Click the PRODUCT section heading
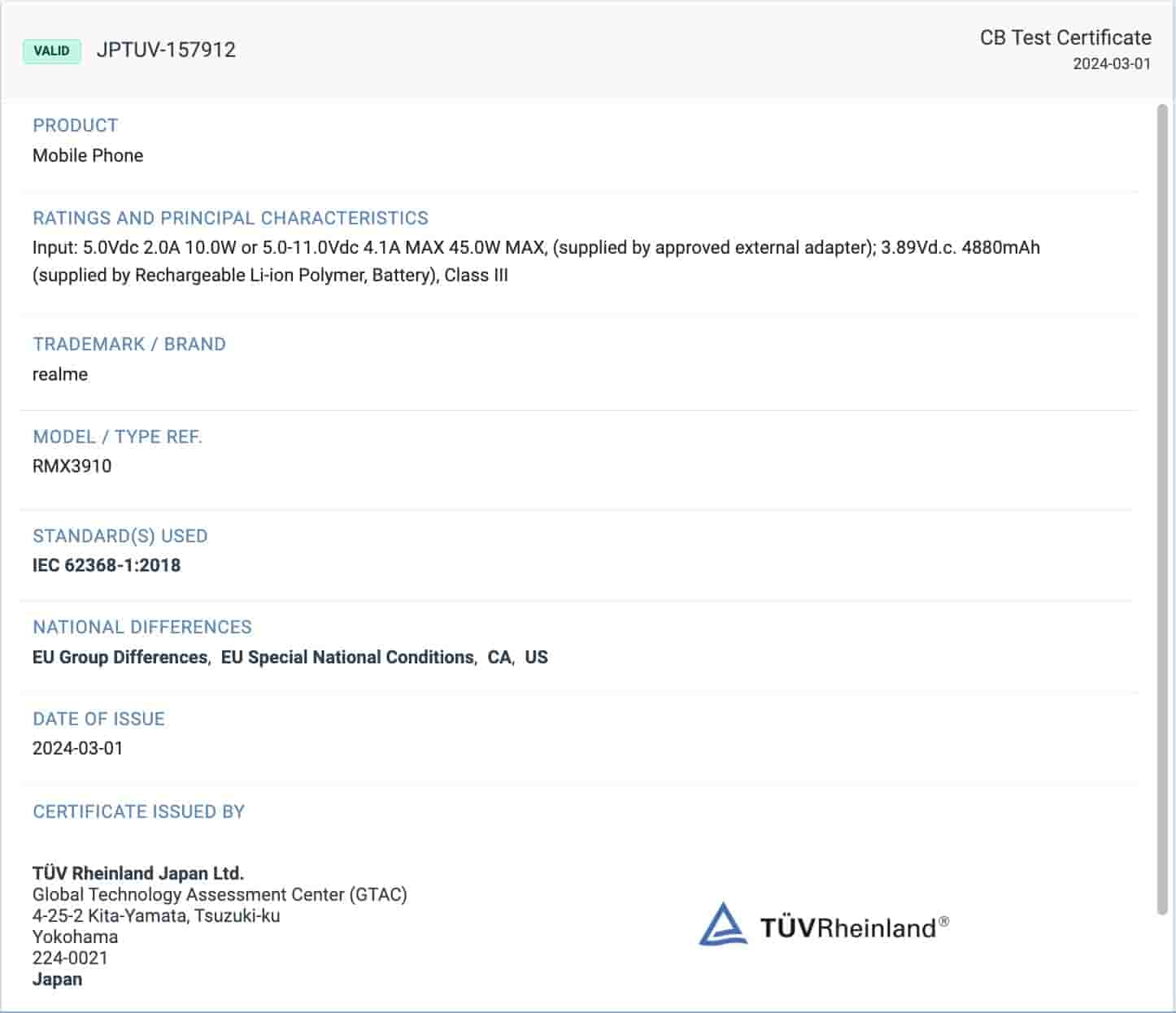The width and height of the screenshot is (1176, 1013). point(76,125)
